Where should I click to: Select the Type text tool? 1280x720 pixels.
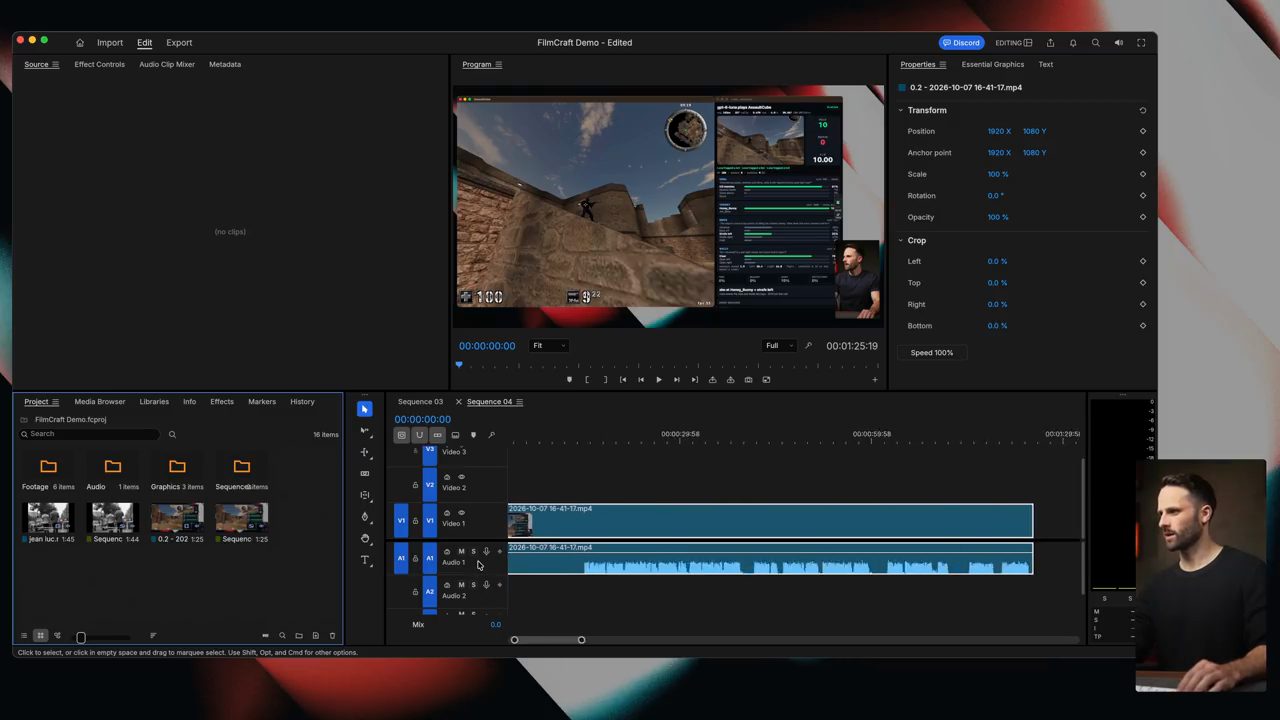point(364,560)
